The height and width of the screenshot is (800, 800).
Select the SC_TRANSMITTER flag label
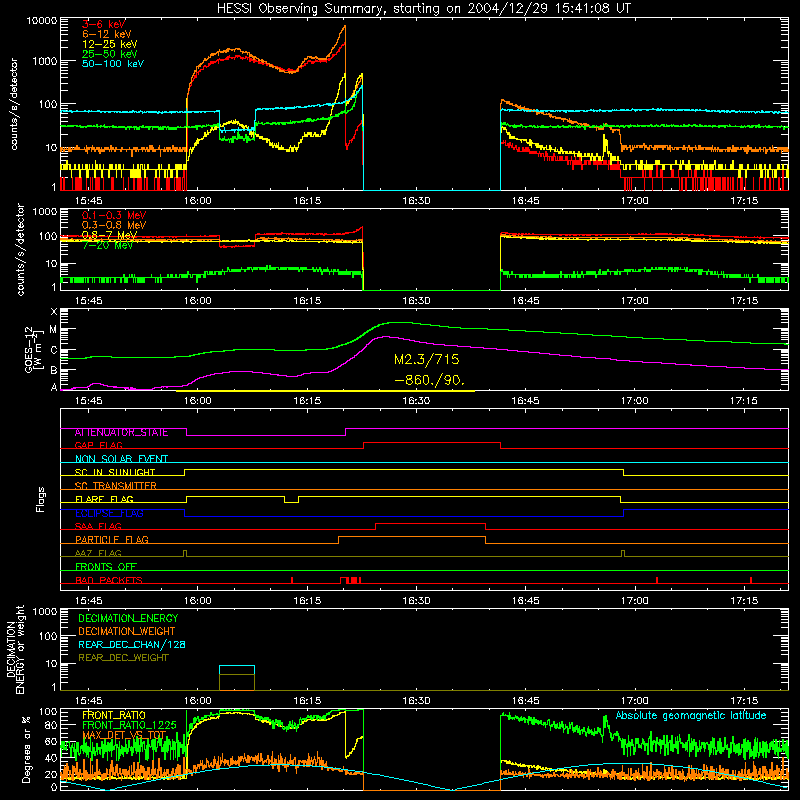click(116, 486)
